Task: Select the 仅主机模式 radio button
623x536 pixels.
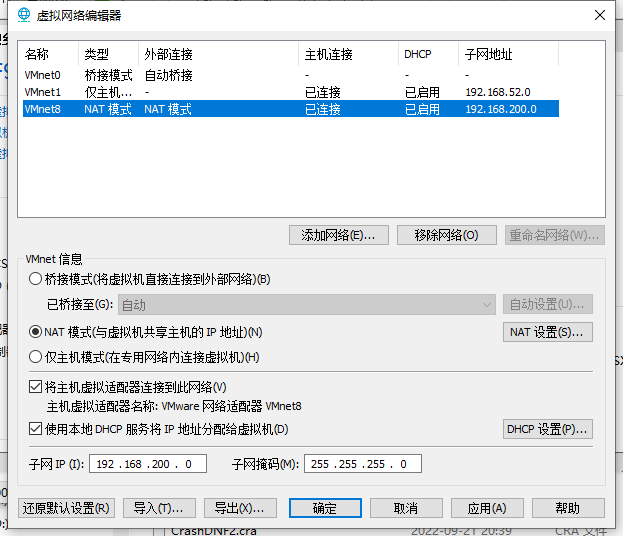Action: click(x=35, y=357)
